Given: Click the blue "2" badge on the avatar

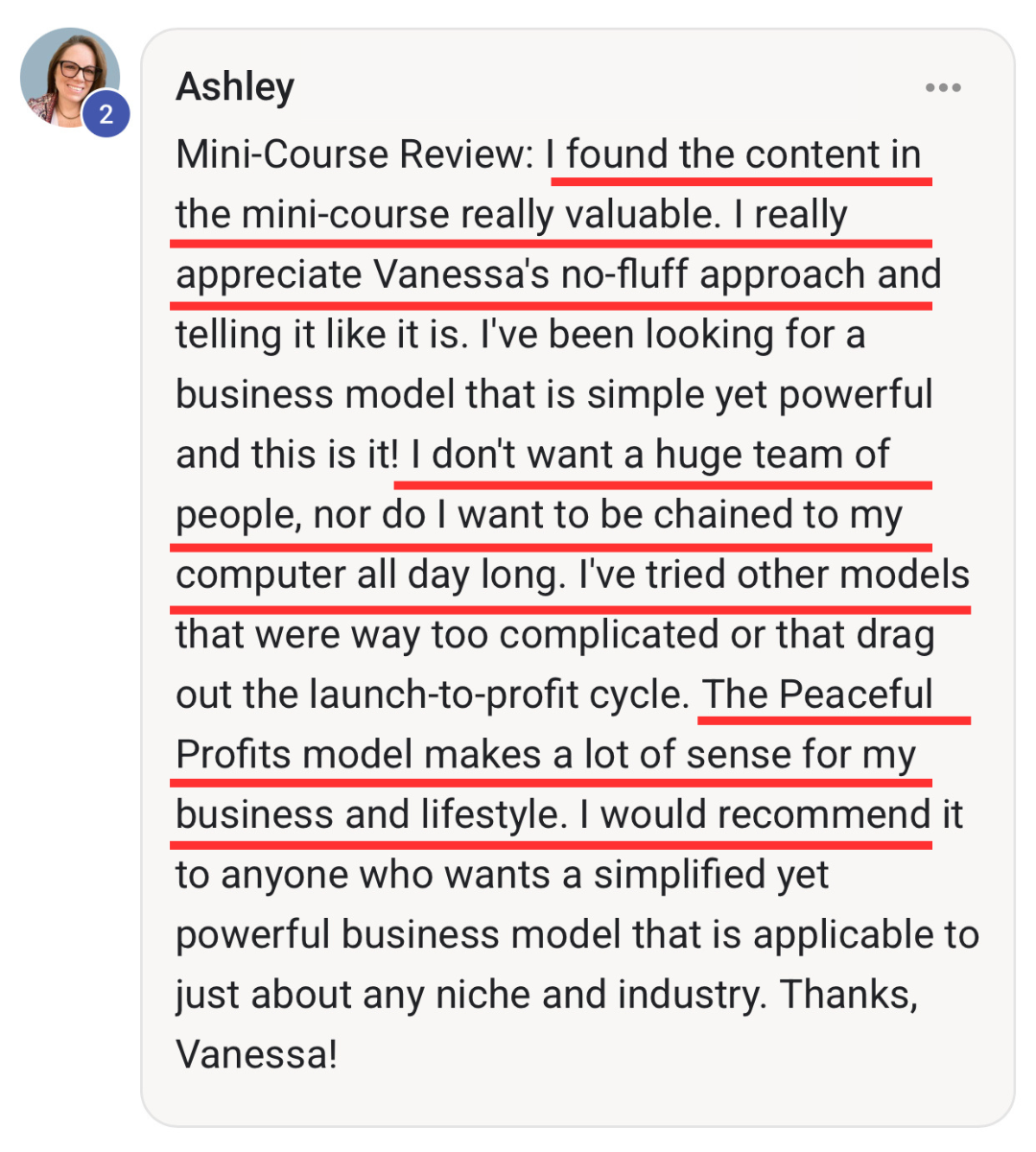Looking at the screenshot, I should (x=106, y=115).
